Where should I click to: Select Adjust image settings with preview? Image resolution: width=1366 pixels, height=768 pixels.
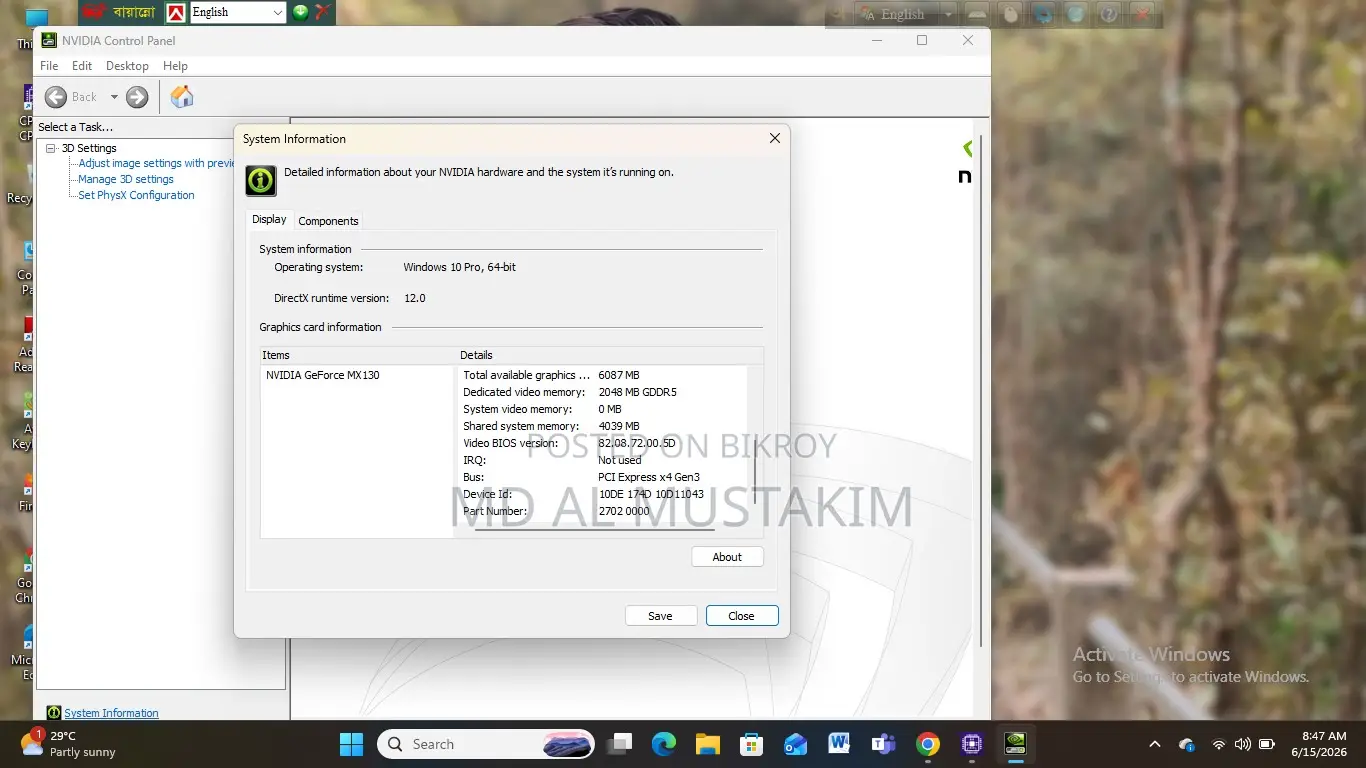[157, 163]
